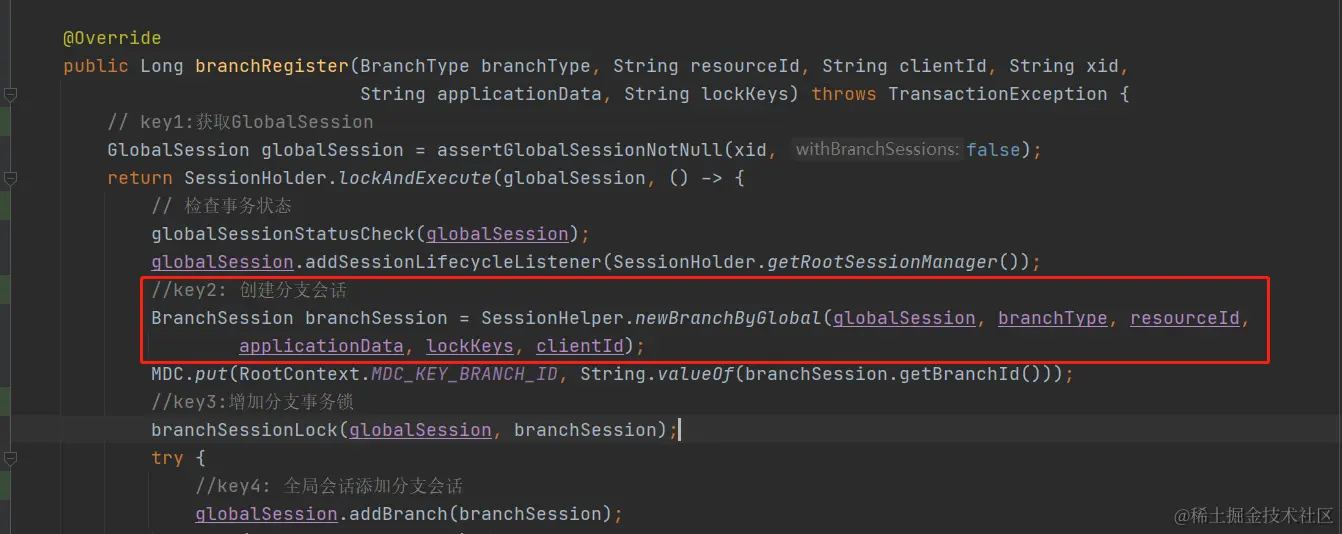Click the key1 获取GlobalSession comment
The image size is (1342, 534).
click(240, 122)
